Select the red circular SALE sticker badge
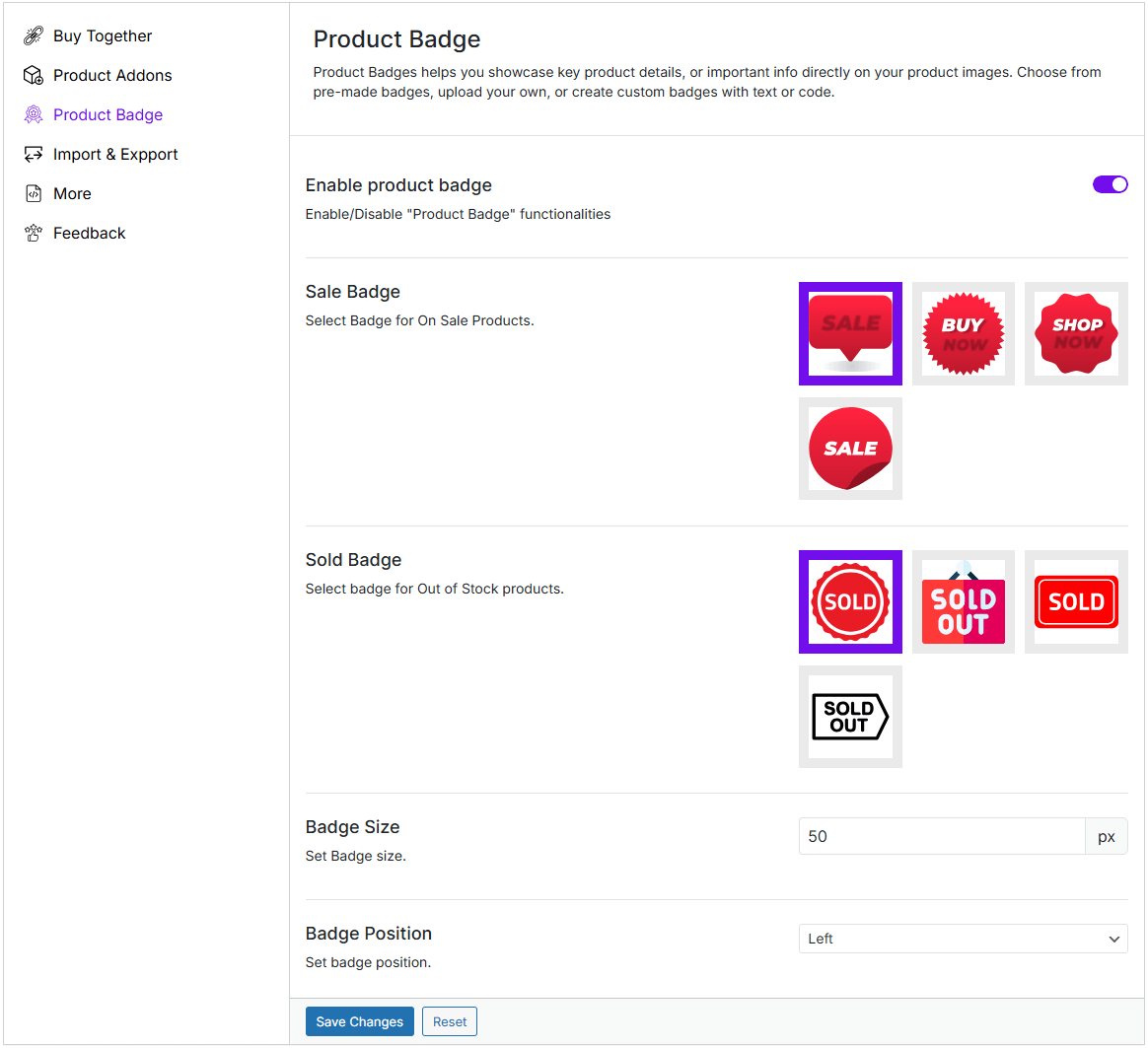The height and width of the screenshot is (1048, 1148). click(x=850, y=449)
